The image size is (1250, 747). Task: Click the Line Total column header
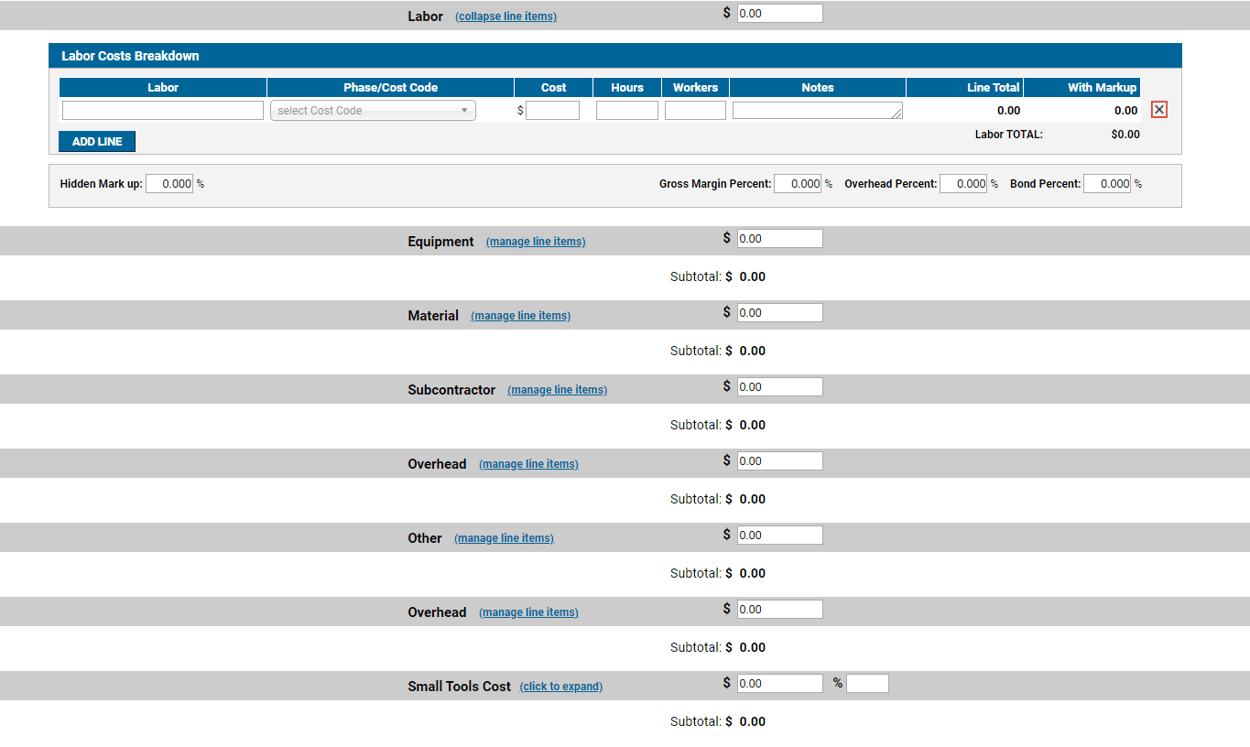pos(965,88)
